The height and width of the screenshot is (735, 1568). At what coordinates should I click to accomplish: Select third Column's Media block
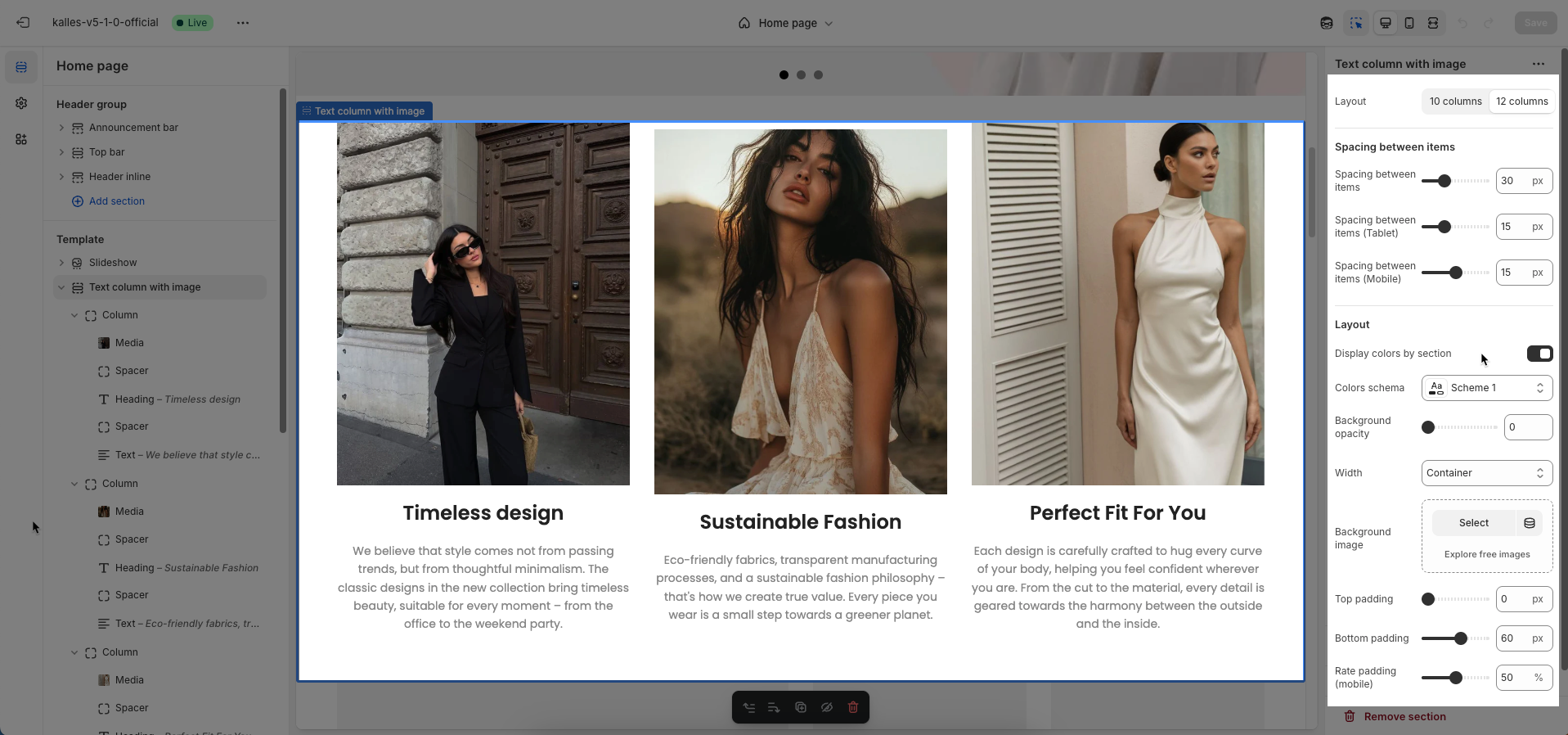(129, 680)
